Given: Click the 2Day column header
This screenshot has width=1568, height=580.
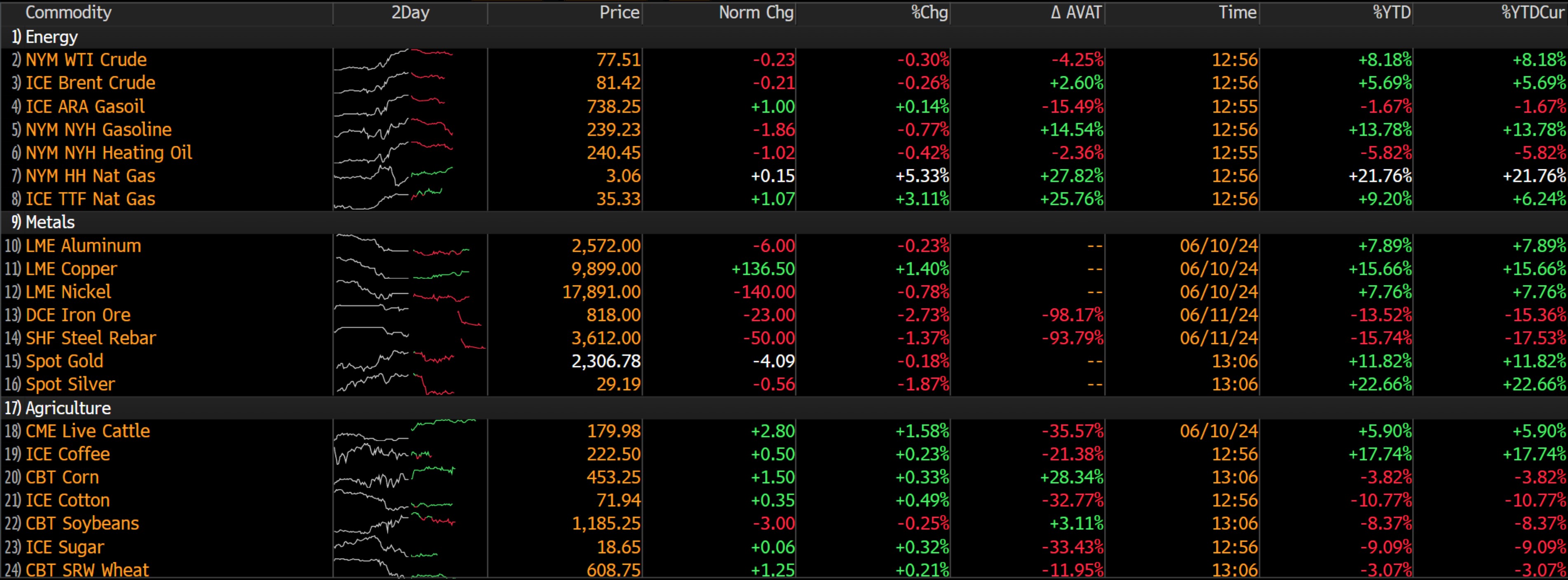Looking at the screenshot, I should [x=410, y=12].
